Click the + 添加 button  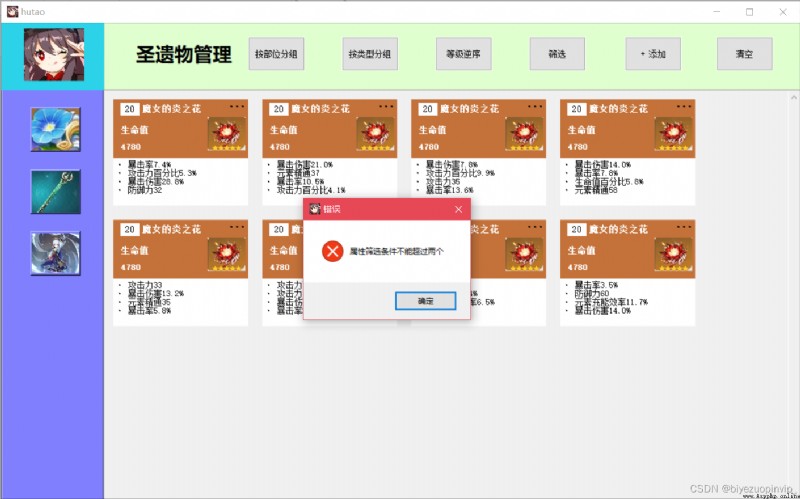pyautogui.click(x=653, y=54)
